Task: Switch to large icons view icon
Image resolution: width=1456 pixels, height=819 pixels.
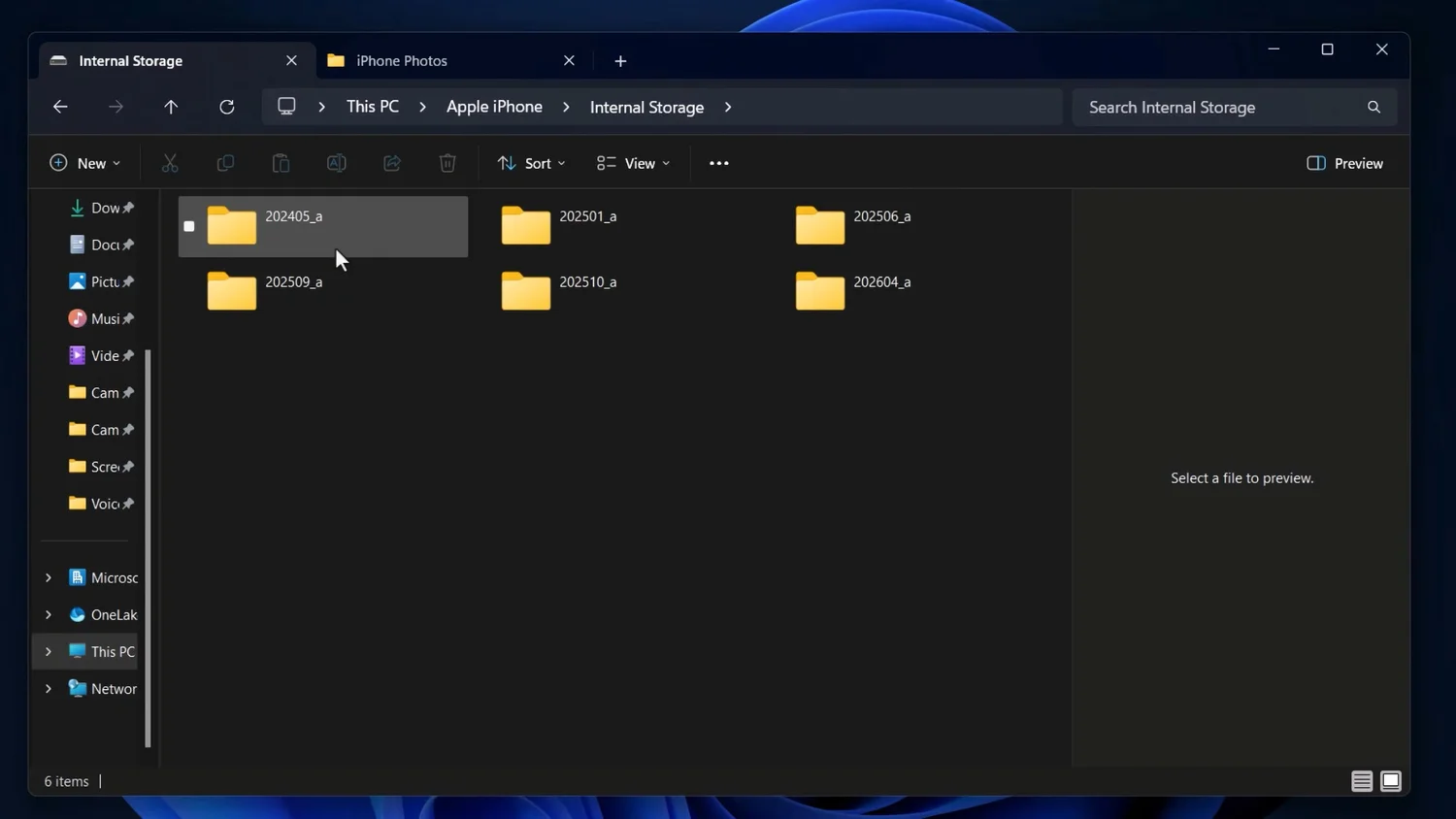Action: click(1391, 781)
